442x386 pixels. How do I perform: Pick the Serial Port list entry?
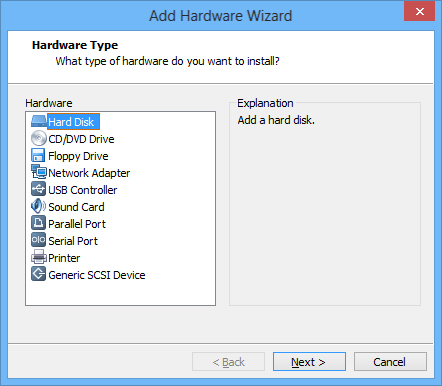click(73, 241)
